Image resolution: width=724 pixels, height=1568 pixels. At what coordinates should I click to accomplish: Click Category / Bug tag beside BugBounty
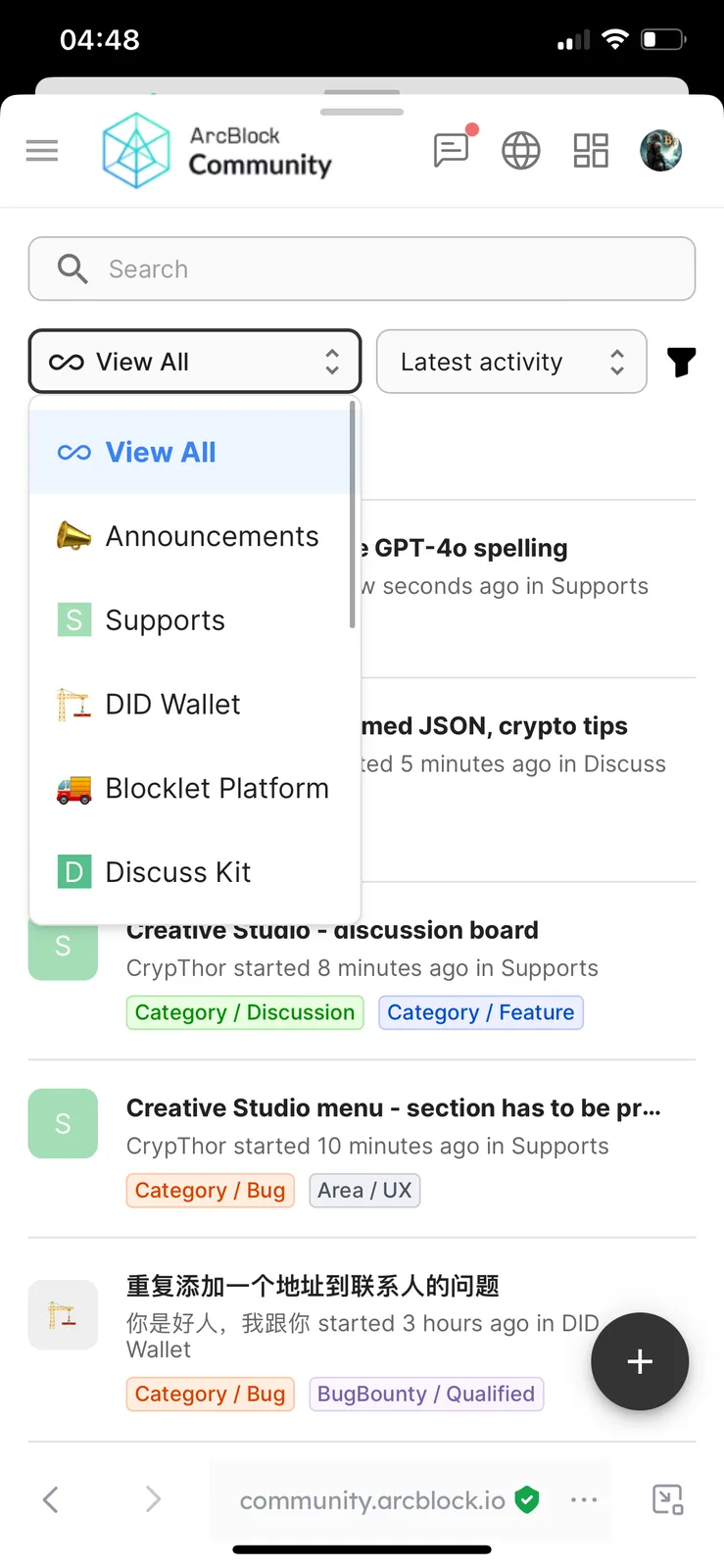pos(211,1394)
